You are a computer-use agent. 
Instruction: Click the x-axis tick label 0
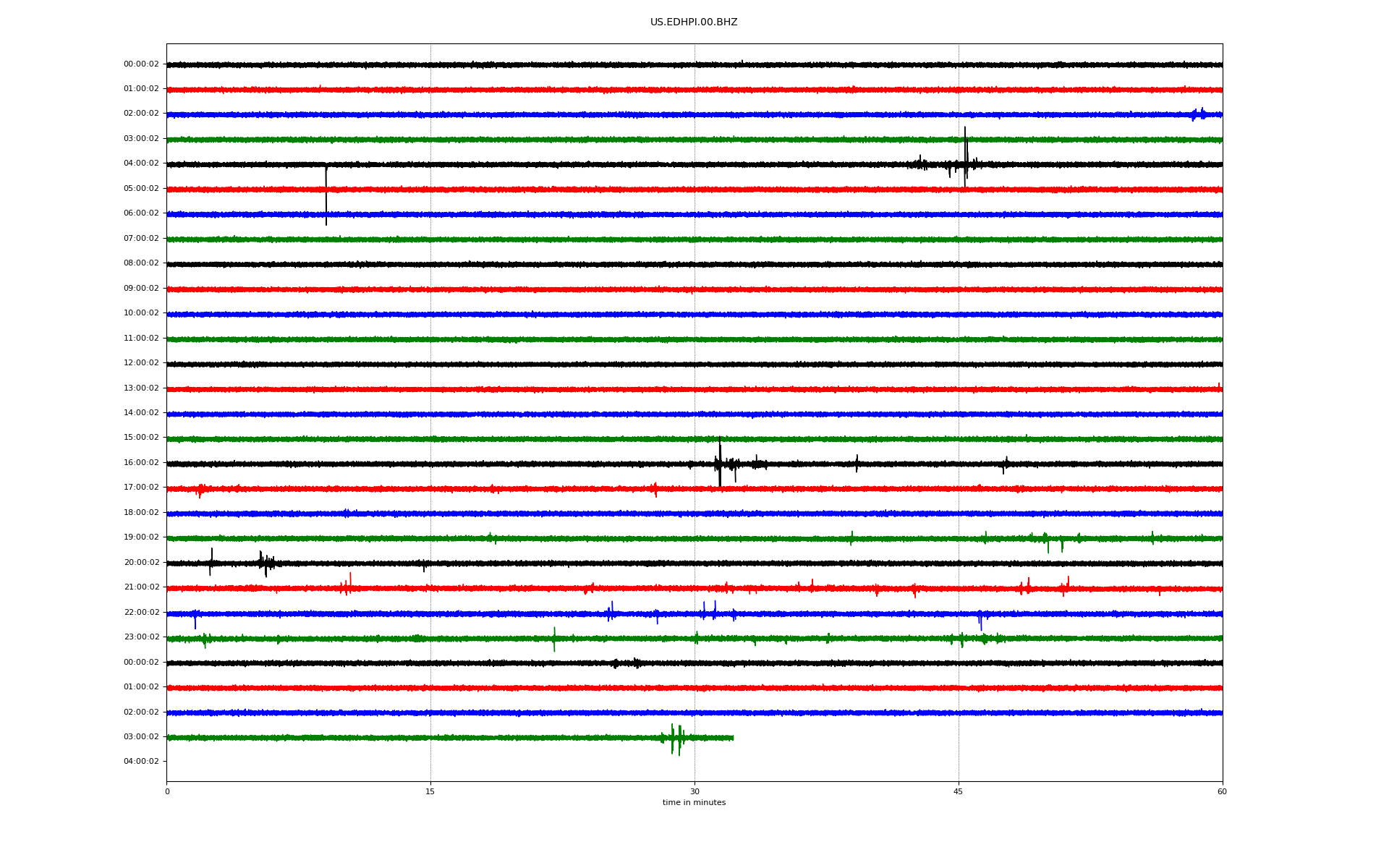tap(167, 791)
